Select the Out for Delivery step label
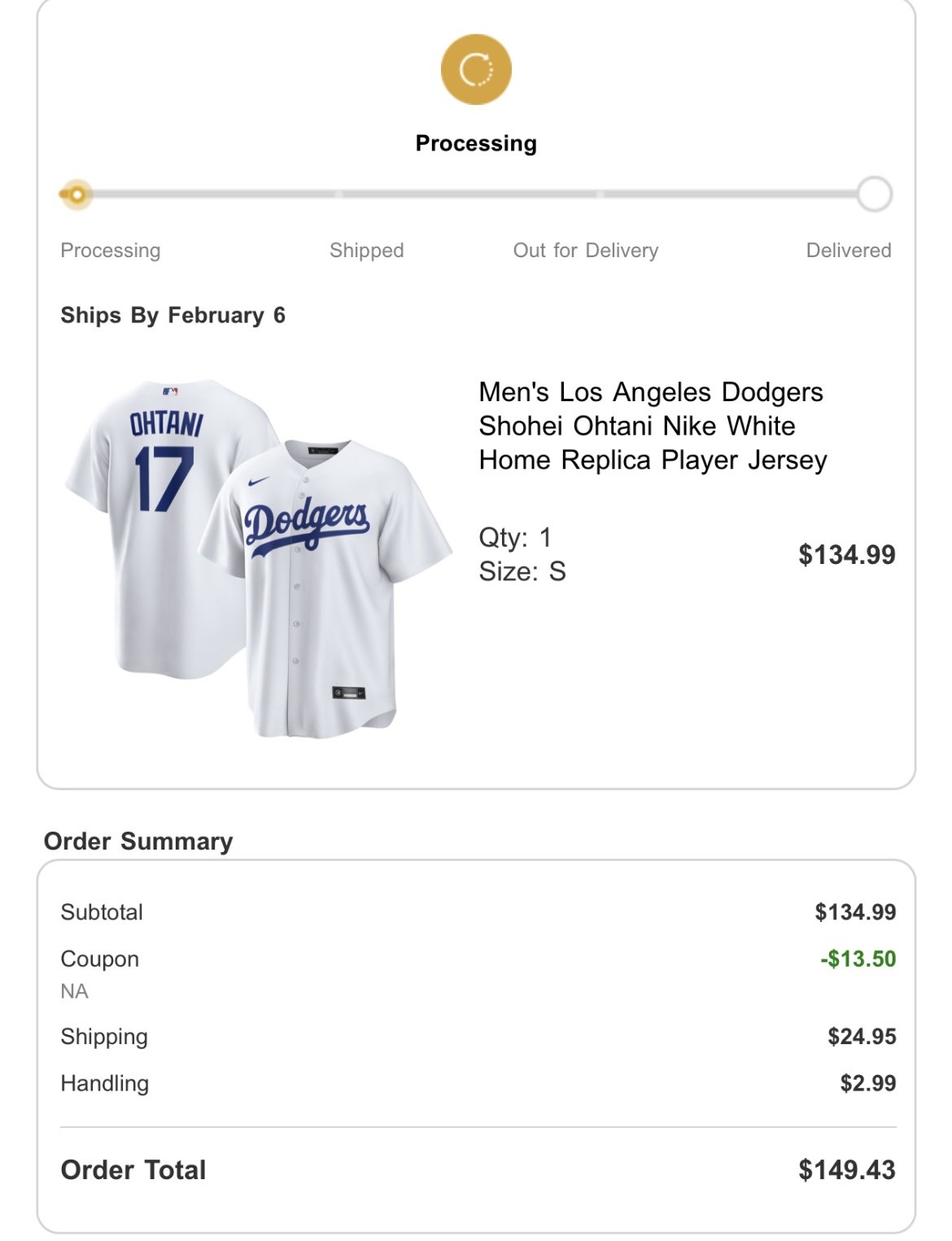The width and height of the screenshot is (952, 1241). [x=585, y=250]
